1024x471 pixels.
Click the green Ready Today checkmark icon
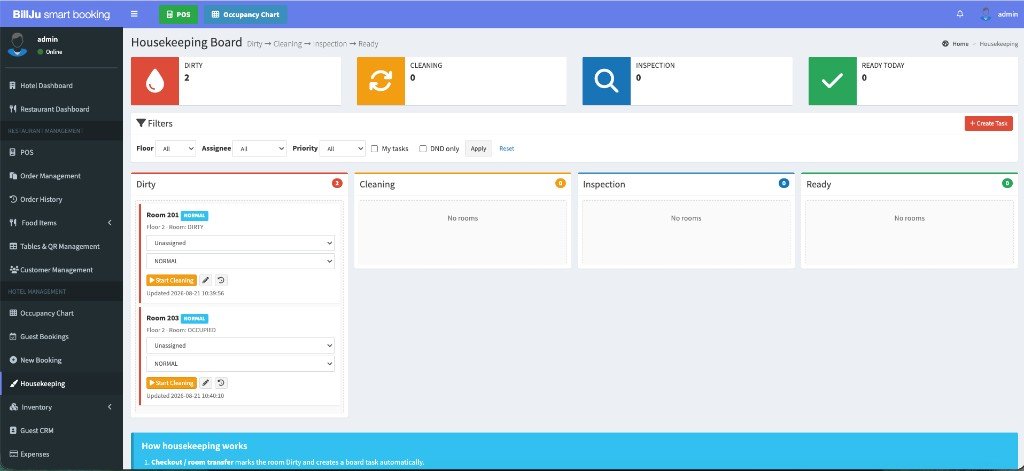coord(833,81)
